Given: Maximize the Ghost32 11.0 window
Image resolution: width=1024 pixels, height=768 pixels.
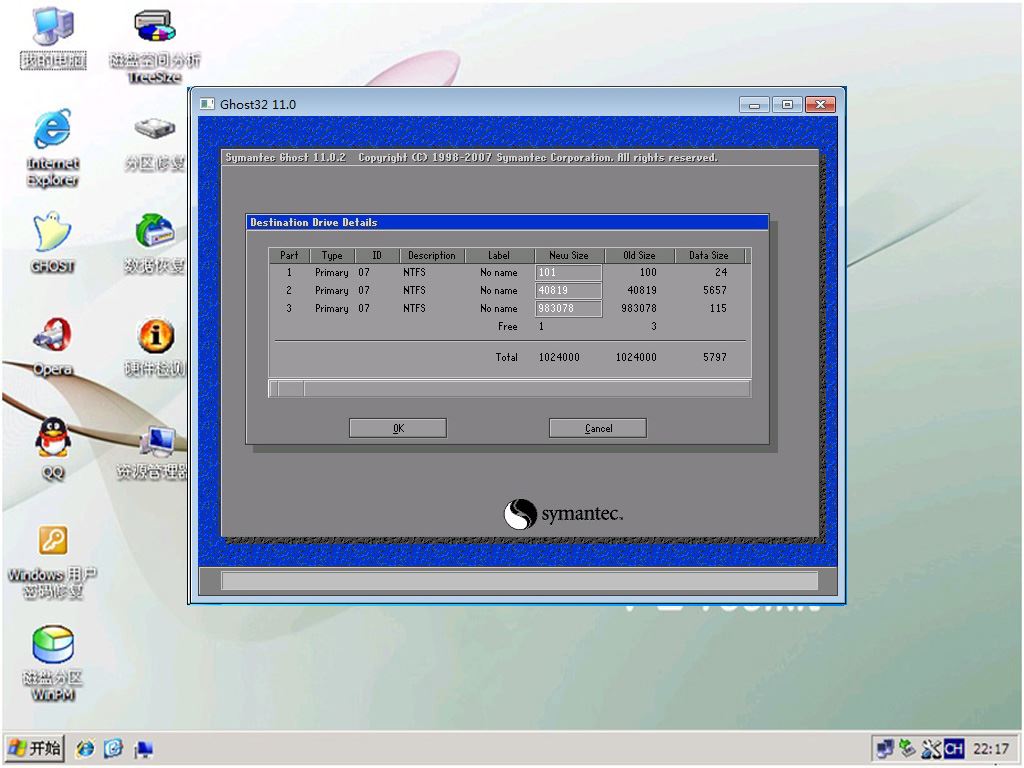Looking at the screenshot, I should pos(787,104).
